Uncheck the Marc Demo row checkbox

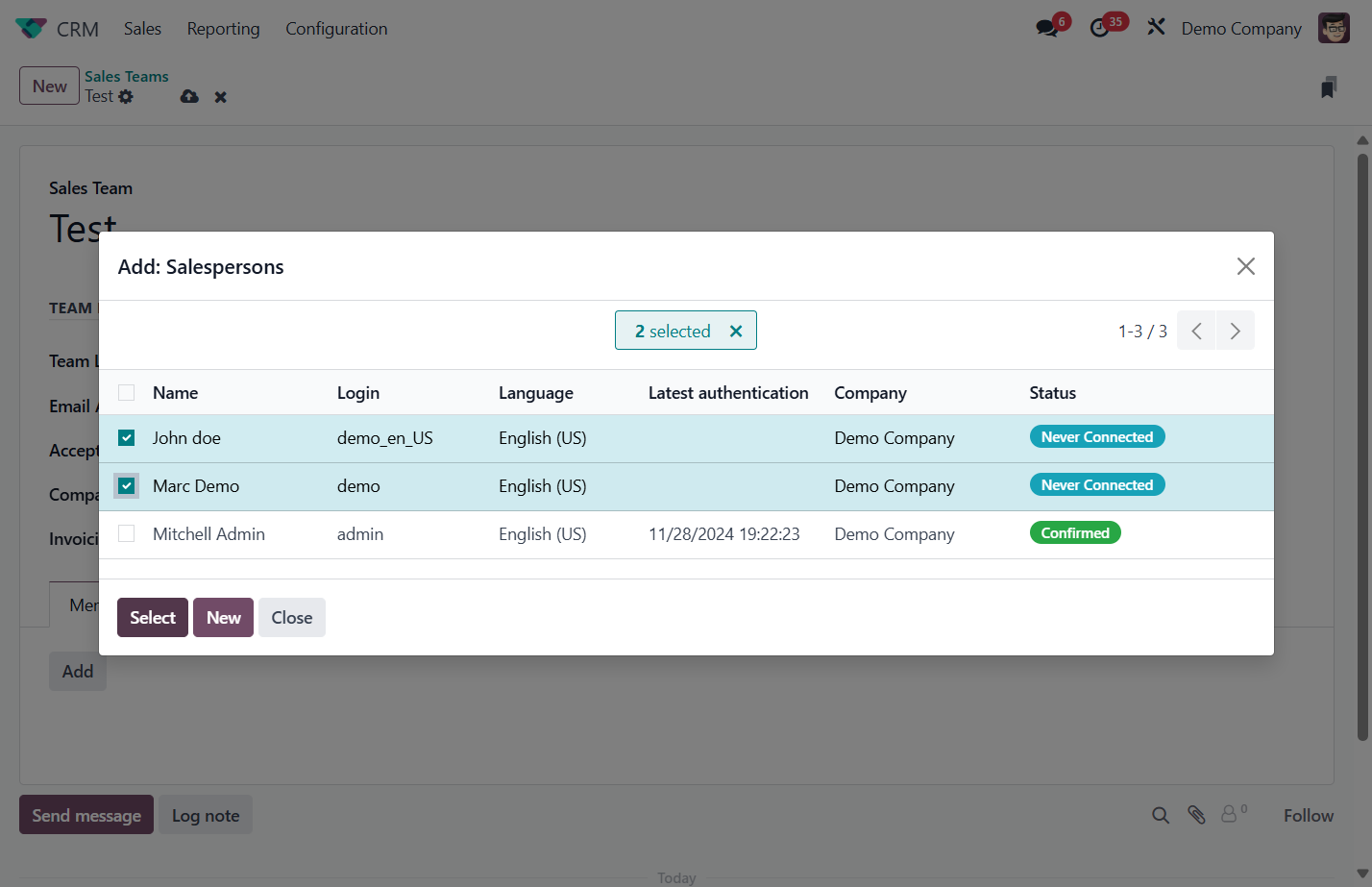point(126,485)
